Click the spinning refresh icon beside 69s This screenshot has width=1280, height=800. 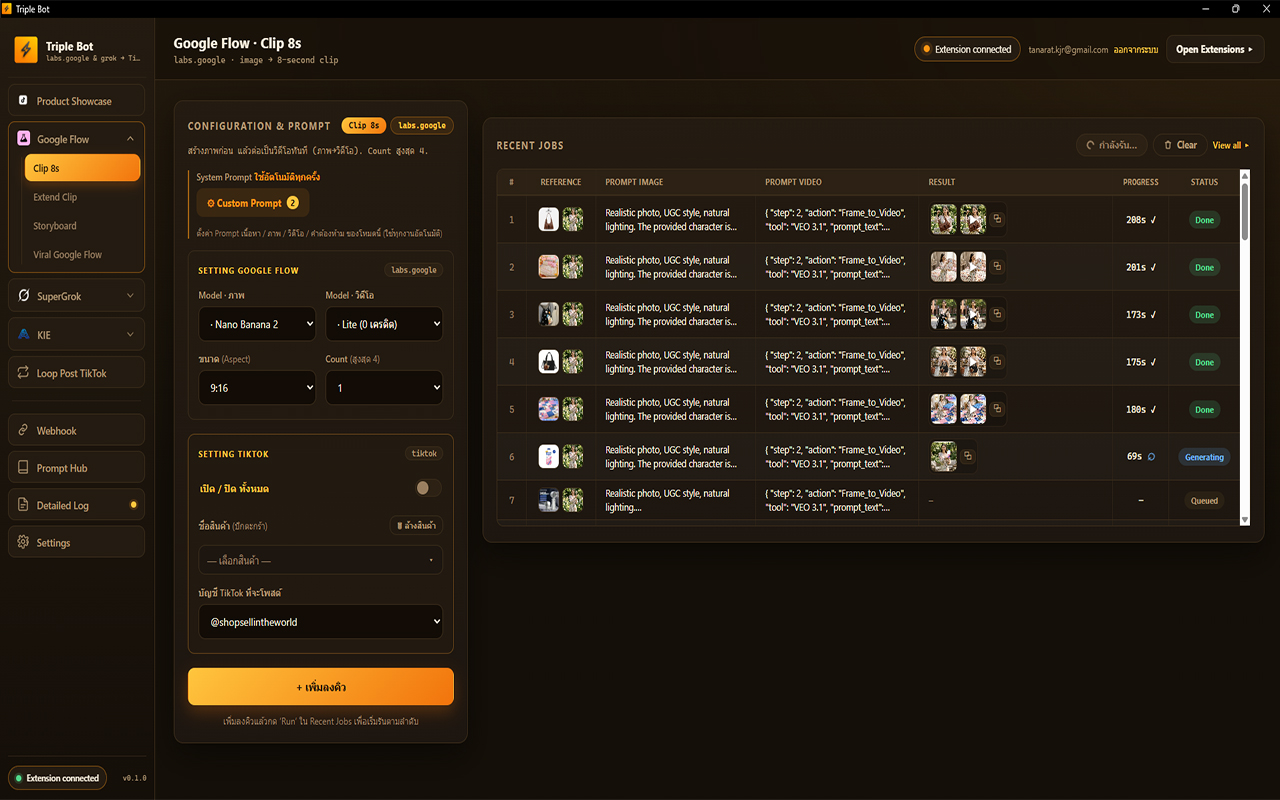tap(1151, 457)
